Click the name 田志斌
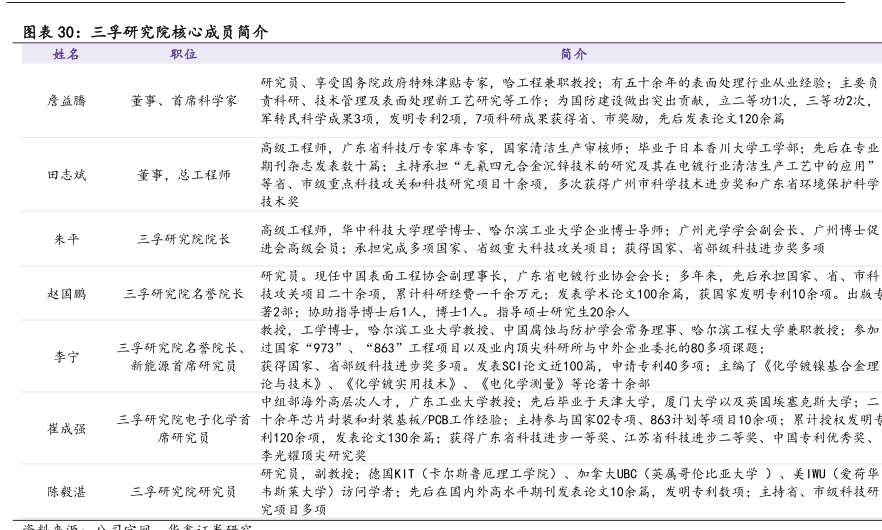The height and width of the screenshot is (530, 882). (x=67, y=175)
